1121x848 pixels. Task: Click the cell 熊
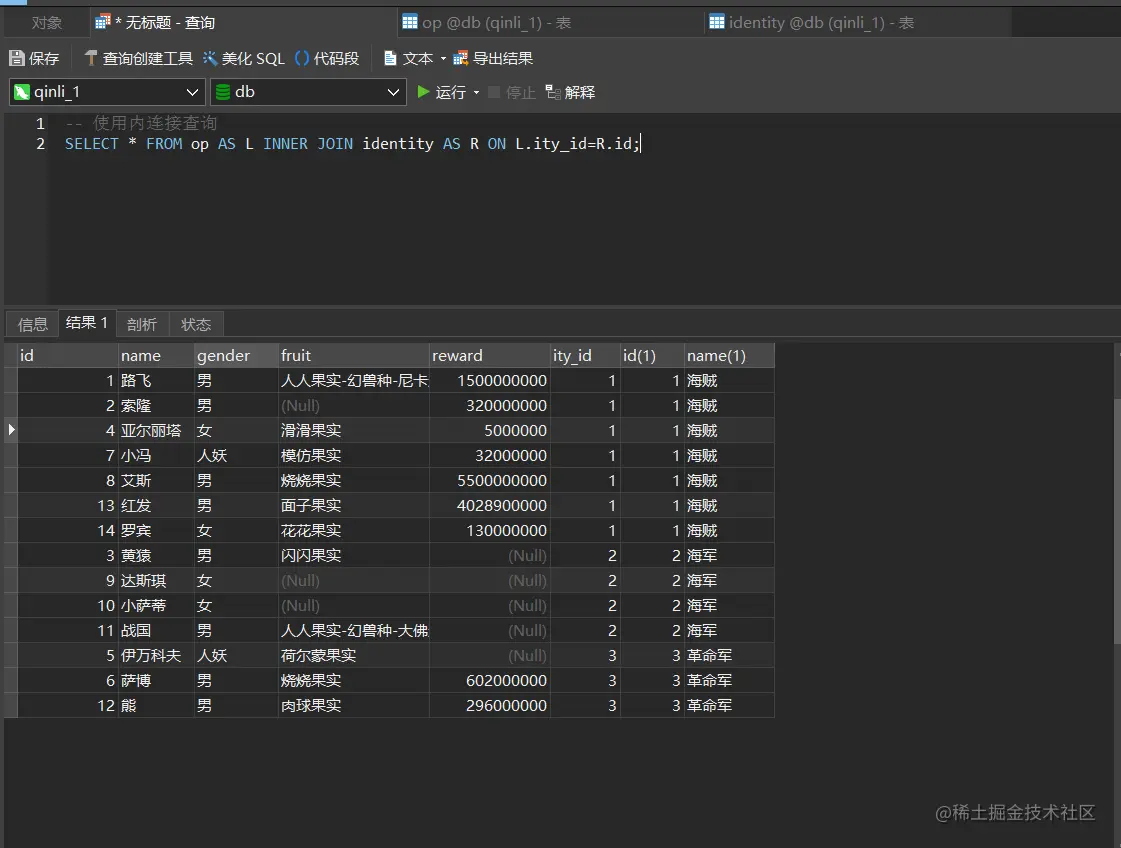[x=157, y=706]
